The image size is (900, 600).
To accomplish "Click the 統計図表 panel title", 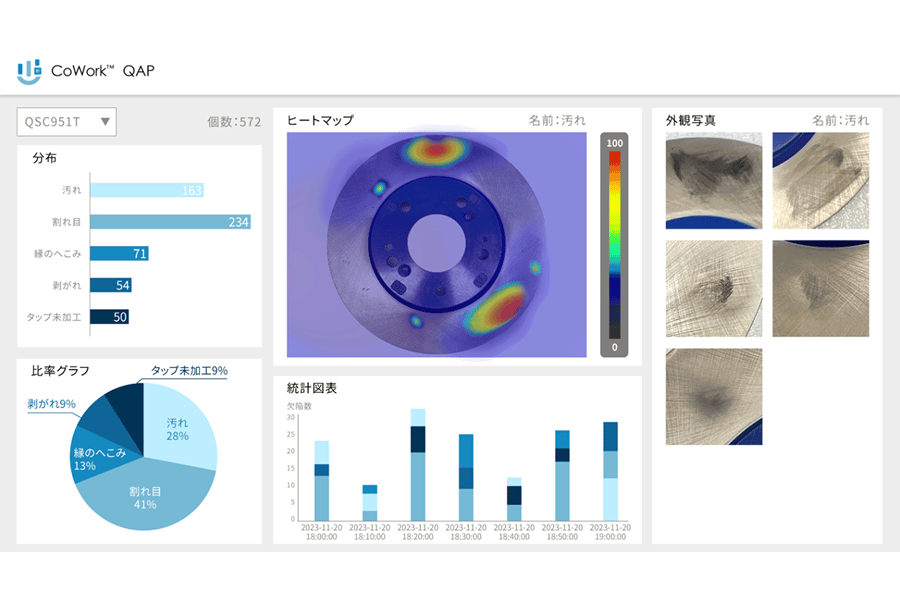I will 312,388.
